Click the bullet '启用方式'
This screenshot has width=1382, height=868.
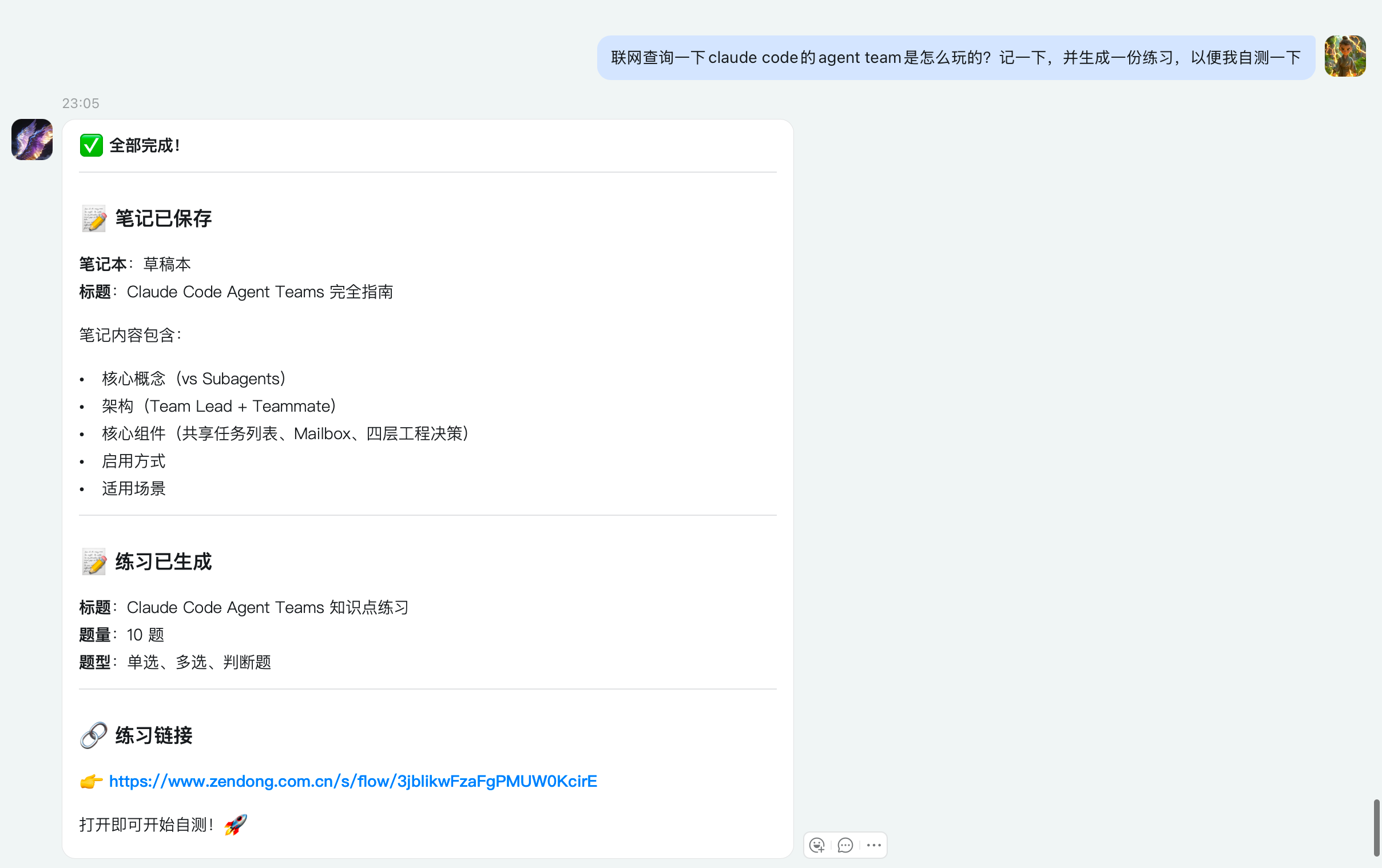(x=134, y=461)
